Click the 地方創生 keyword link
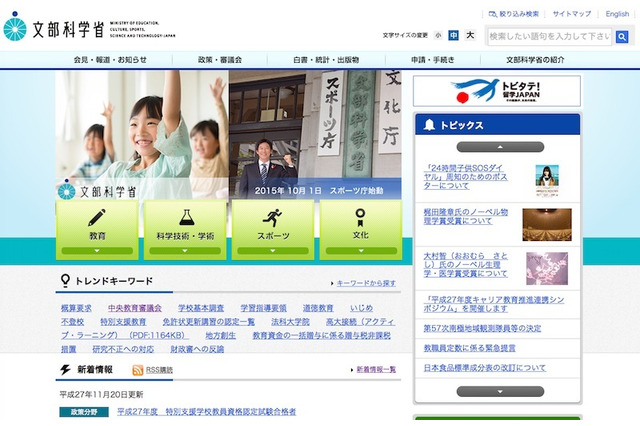 [x=220, y=335]
